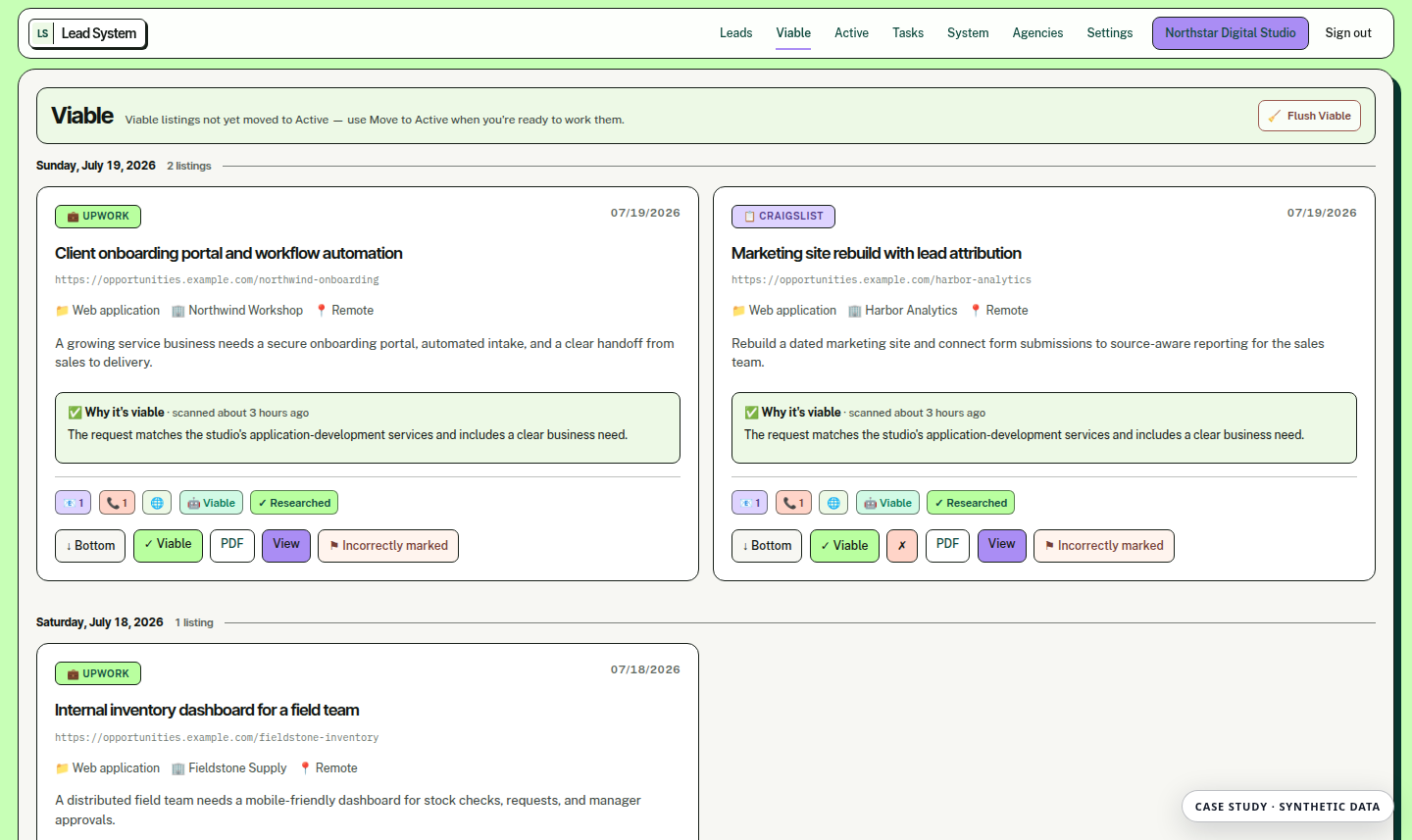This screenshot has width=1412, height=840.
Task: Select the Viable navigation tab
Action: 793,32
